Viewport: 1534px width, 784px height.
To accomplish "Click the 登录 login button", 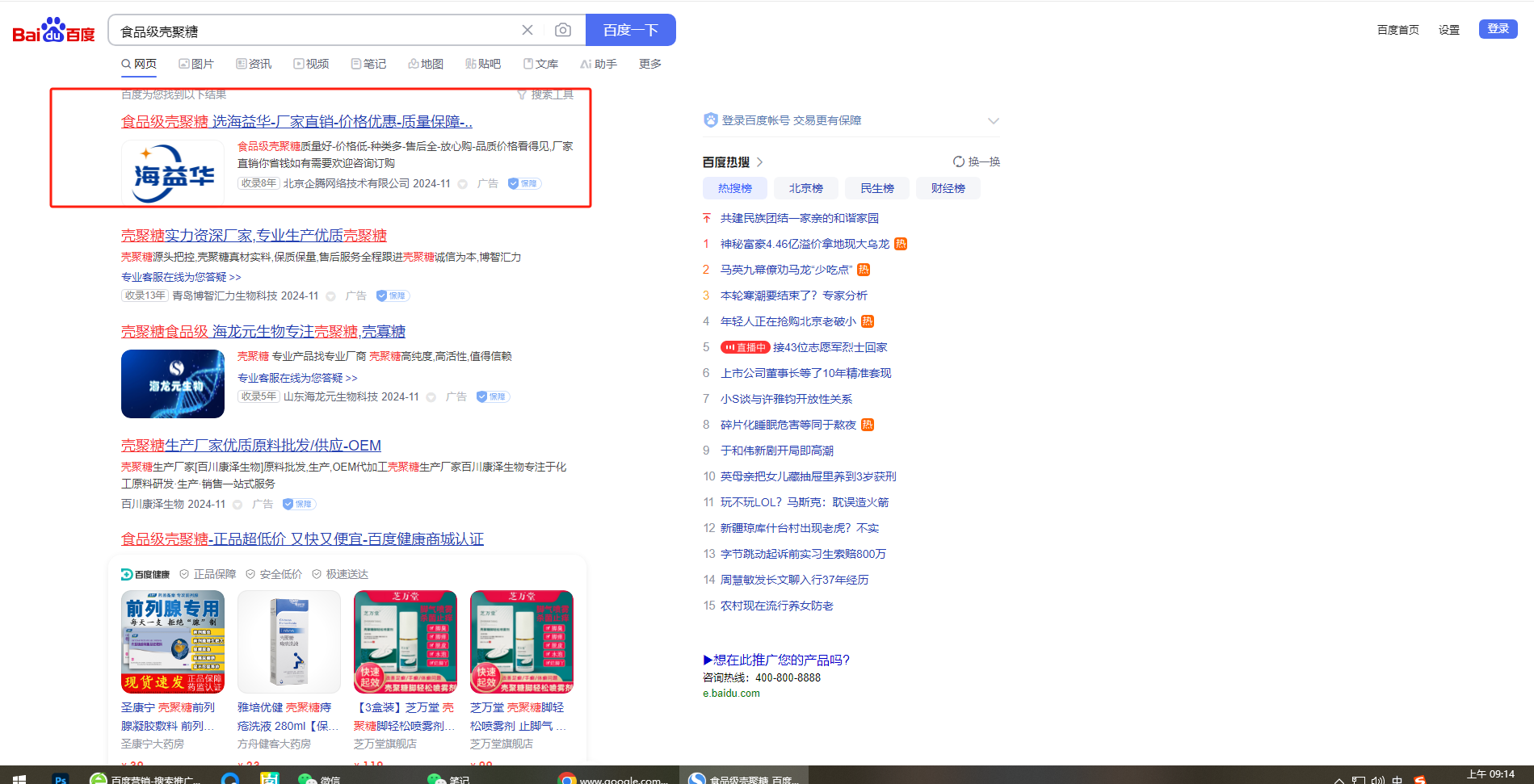I will (x=1498, y=29).
